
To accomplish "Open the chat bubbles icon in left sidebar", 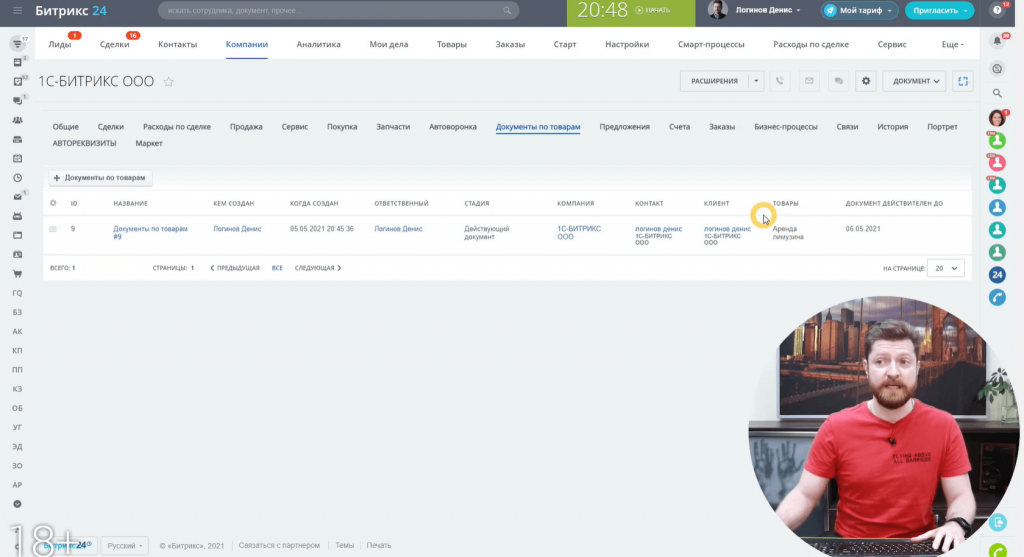I will point(18,101).
